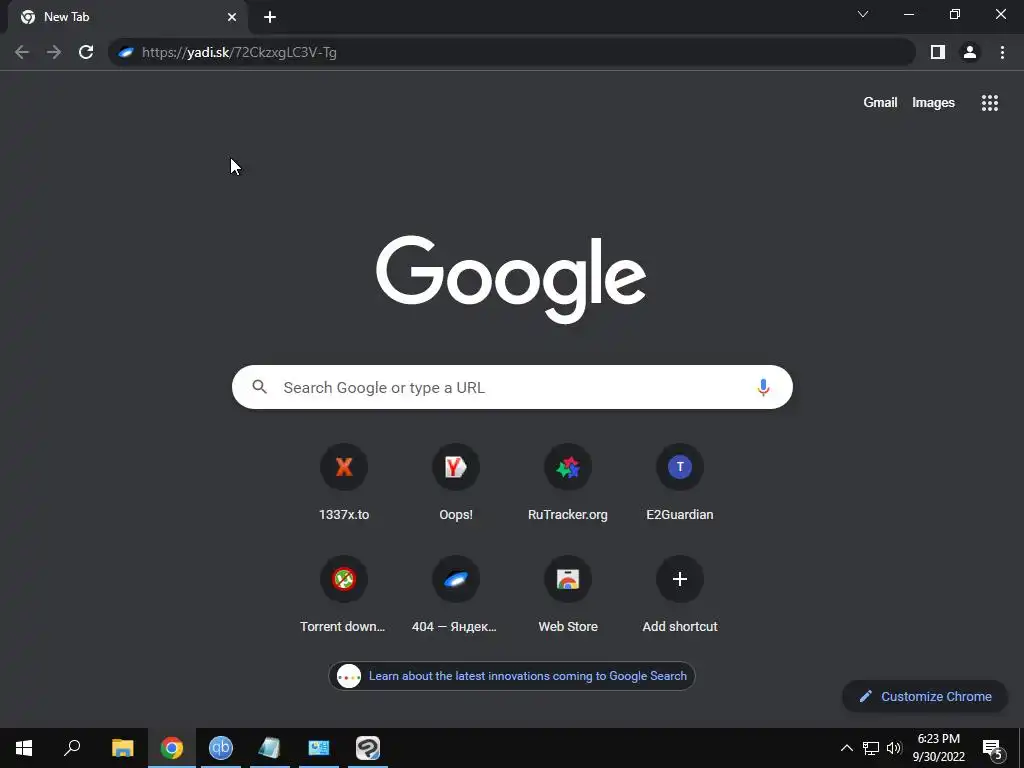
Task: Click the Images link
Action: pyautogui.click(x=933, y=103)
